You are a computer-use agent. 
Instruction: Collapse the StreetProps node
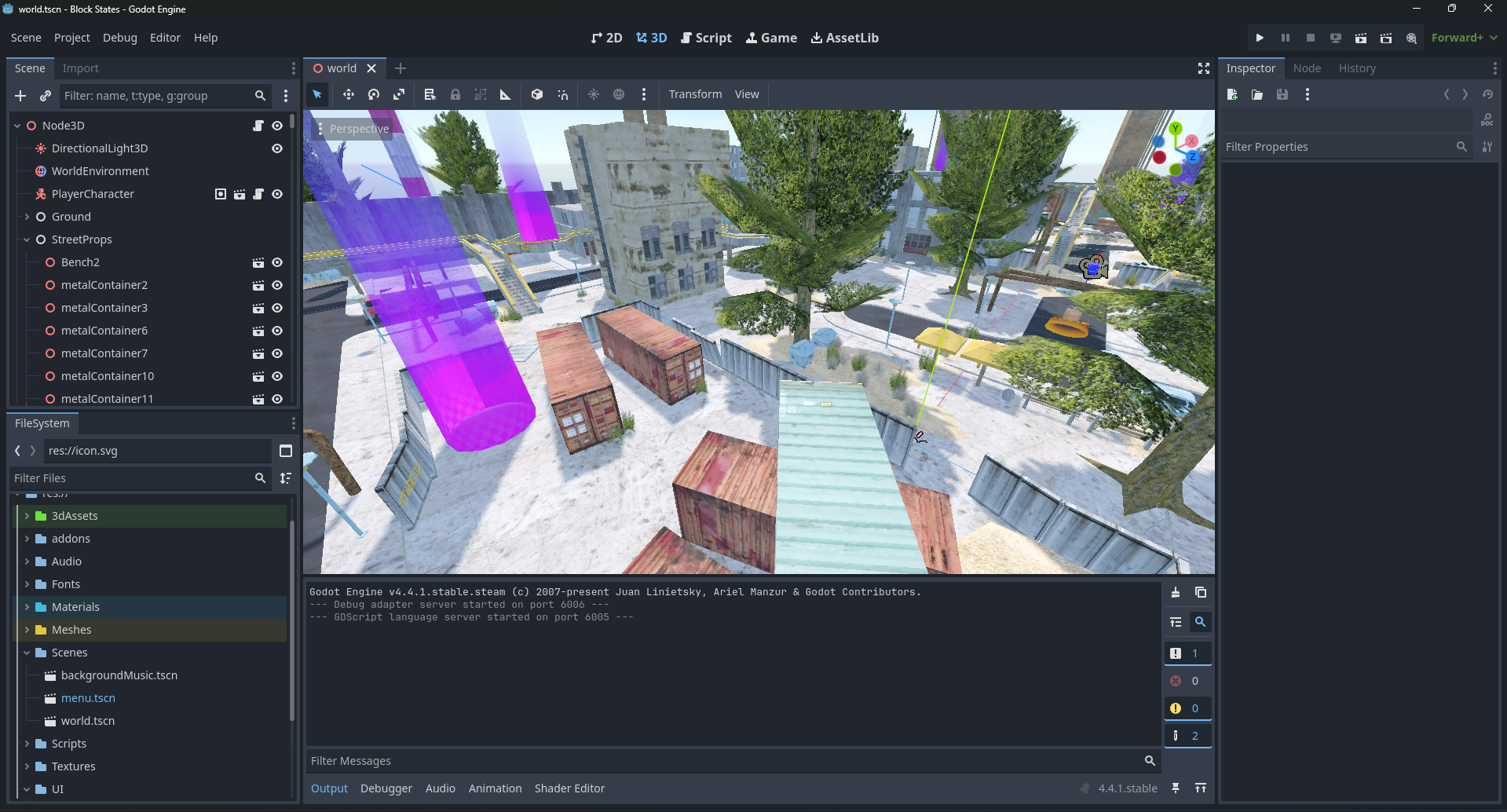click(27, 240)
